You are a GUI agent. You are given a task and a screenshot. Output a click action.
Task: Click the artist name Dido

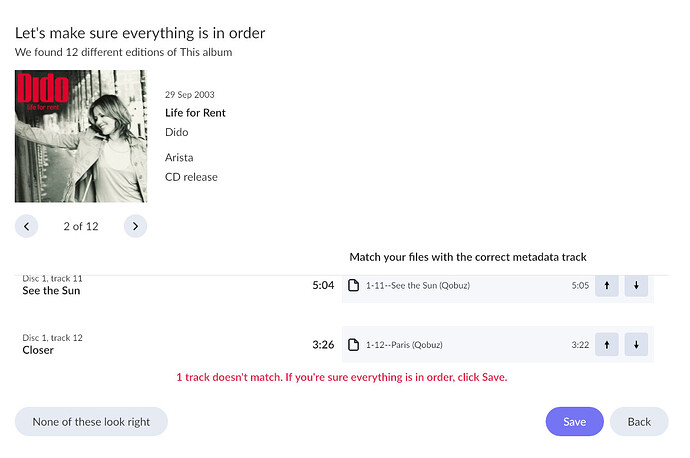177,132
